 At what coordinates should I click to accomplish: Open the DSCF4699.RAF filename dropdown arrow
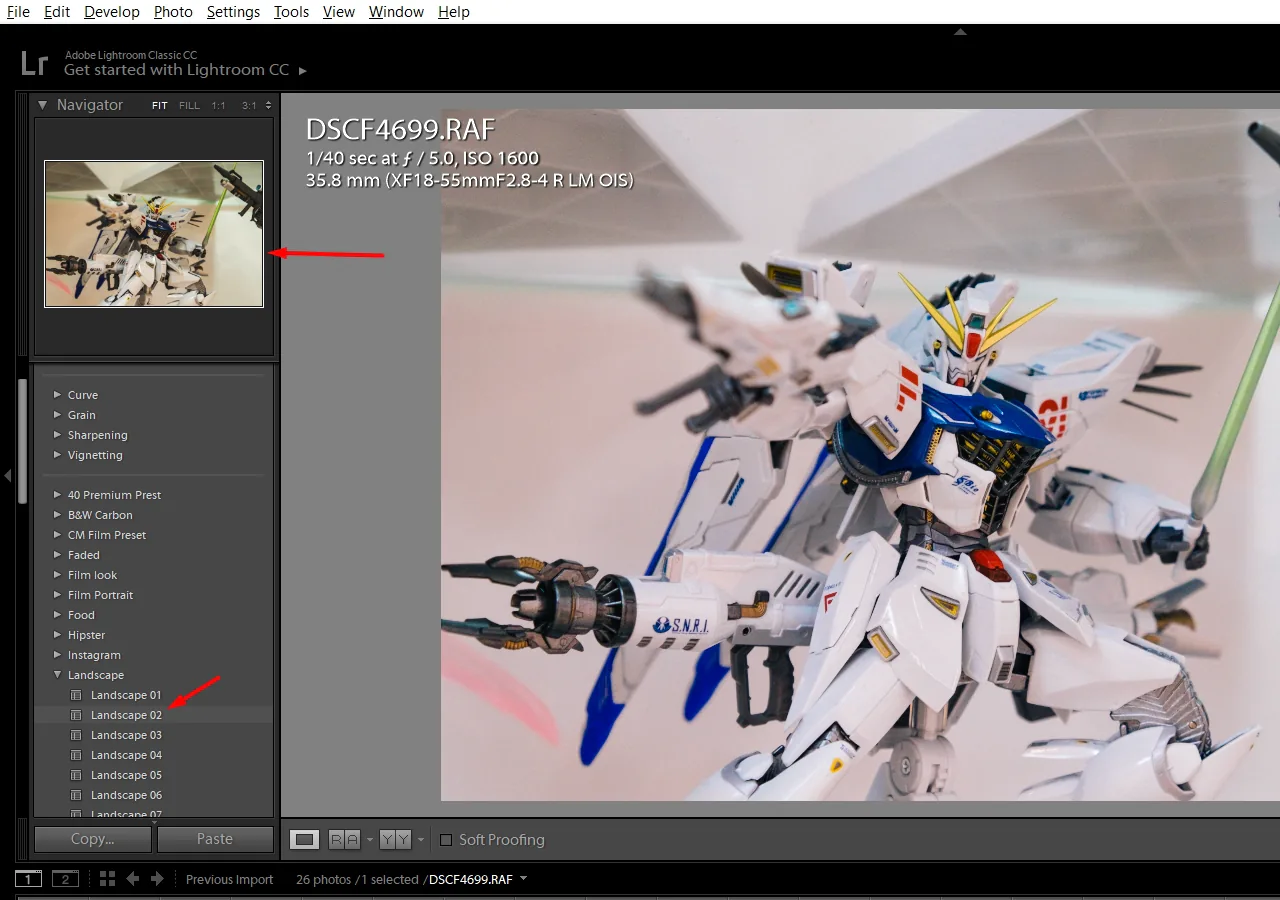click(x=523, y=879)
